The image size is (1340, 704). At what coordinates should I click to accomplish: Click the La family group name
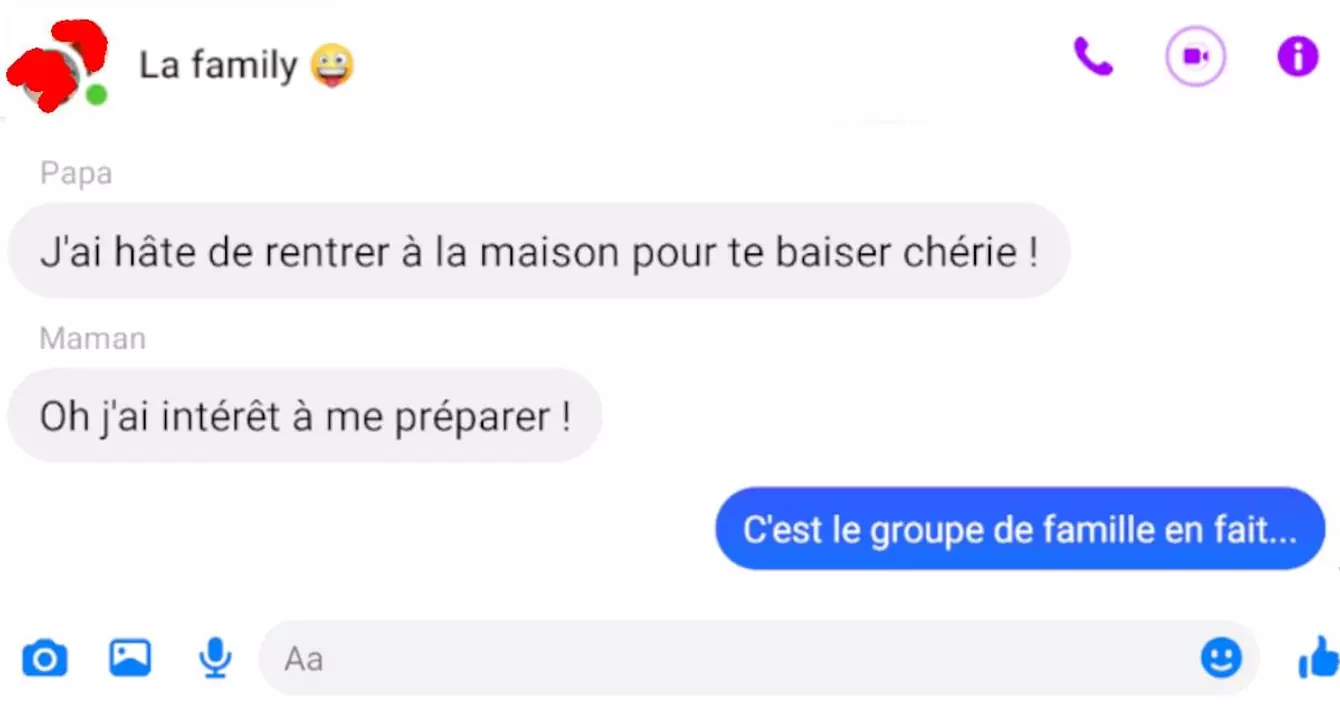pos(218,66)
